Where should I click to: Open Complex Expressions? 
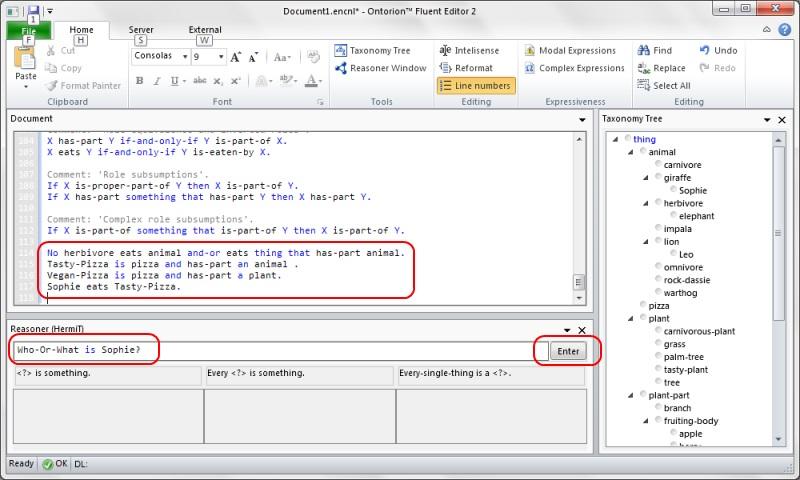coord(574,68)
